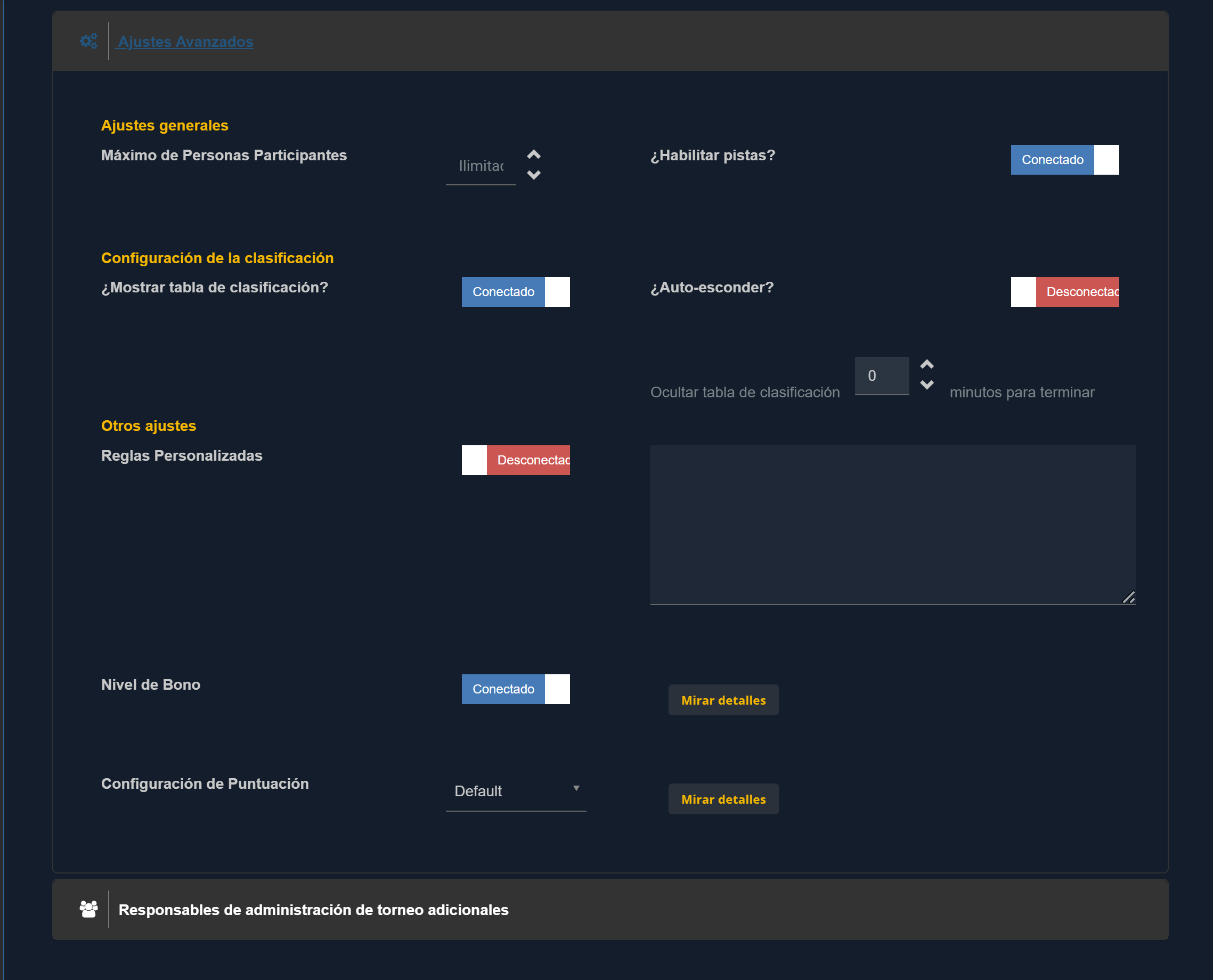Click the Ocultar tabla de clasificación label
This screenshot has width=1213, height=980.
(745, 393)
